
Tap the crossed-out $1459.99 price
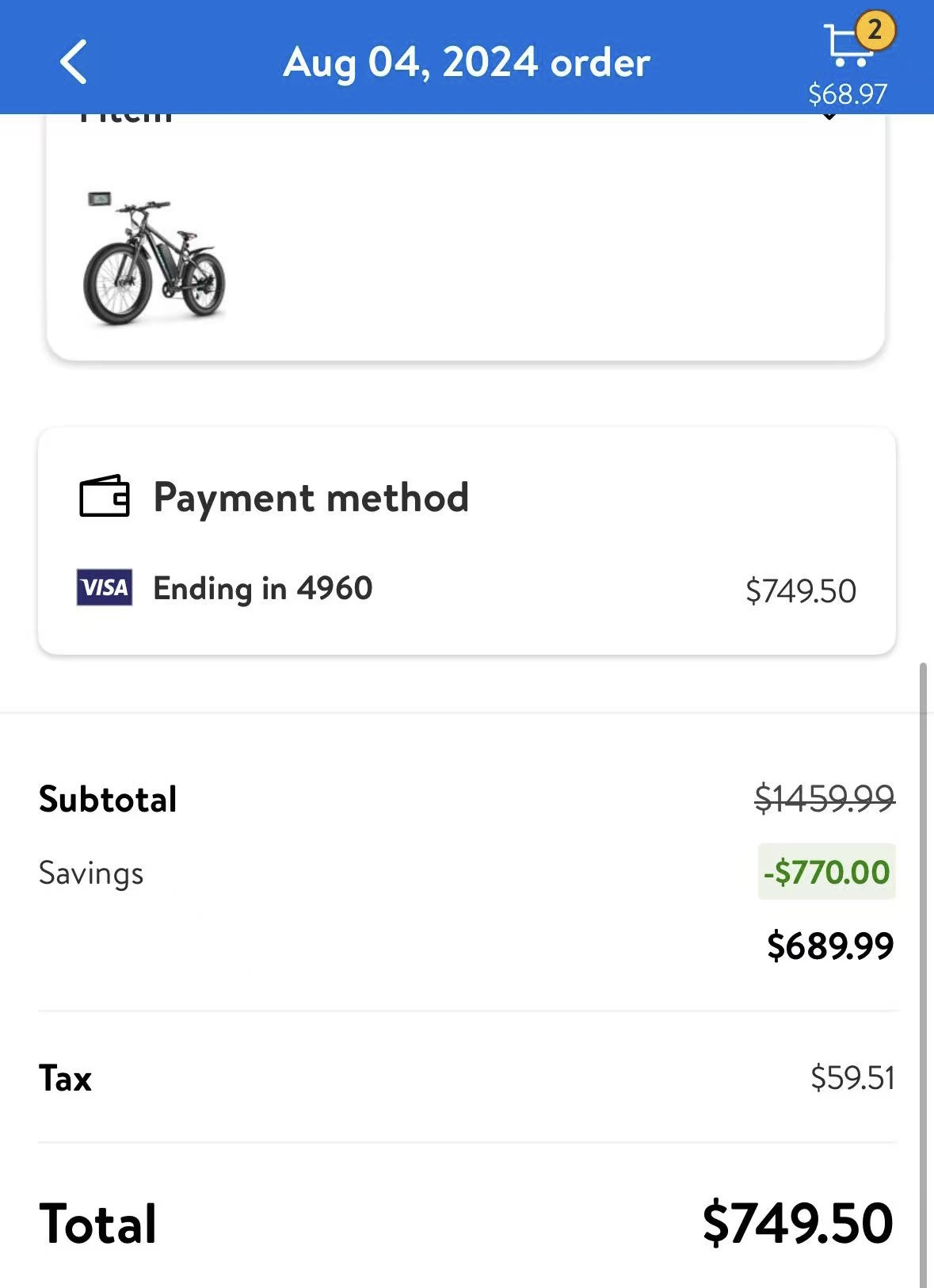point(824,797)
